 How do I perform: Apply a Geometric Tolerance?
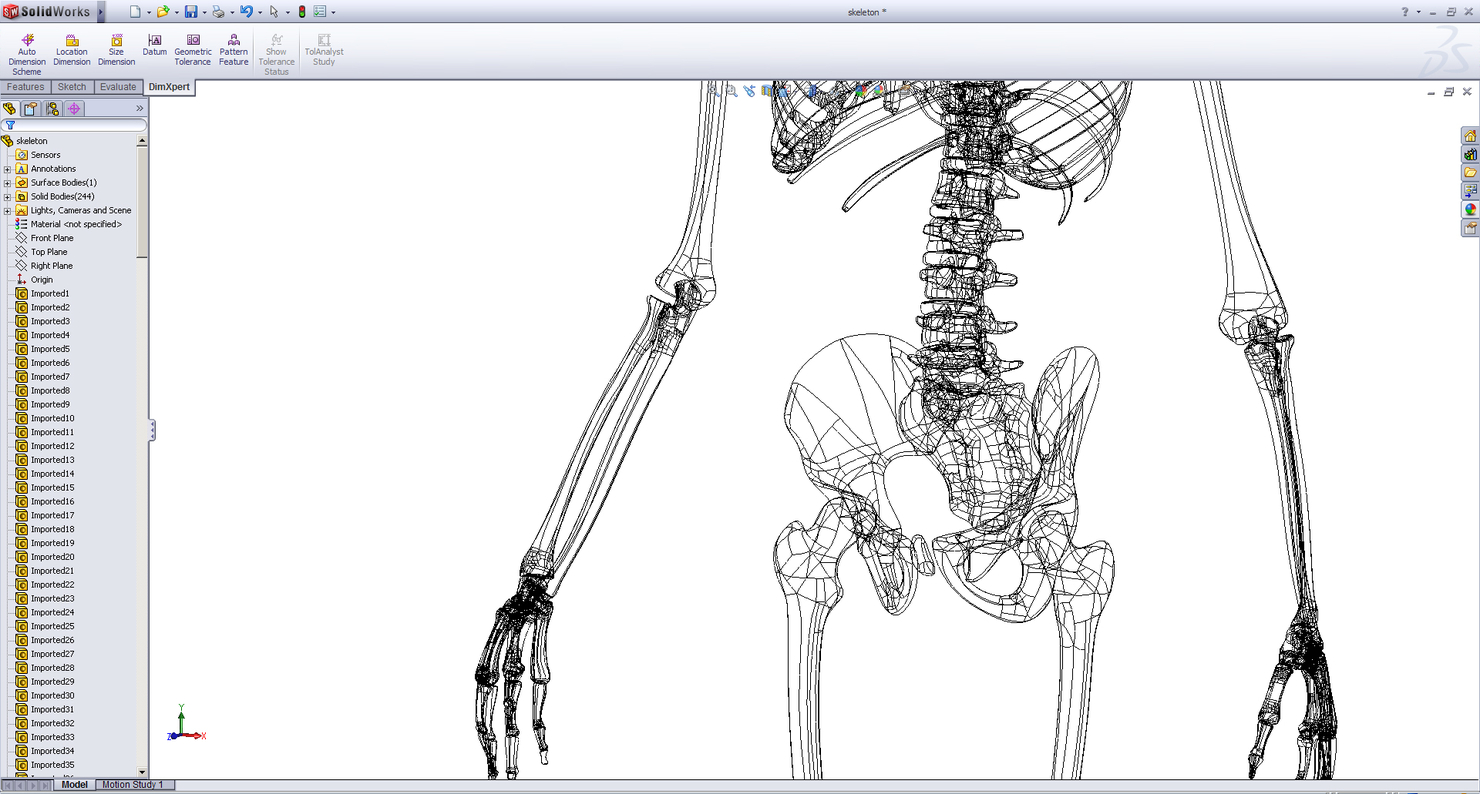[x=192, y=46]
